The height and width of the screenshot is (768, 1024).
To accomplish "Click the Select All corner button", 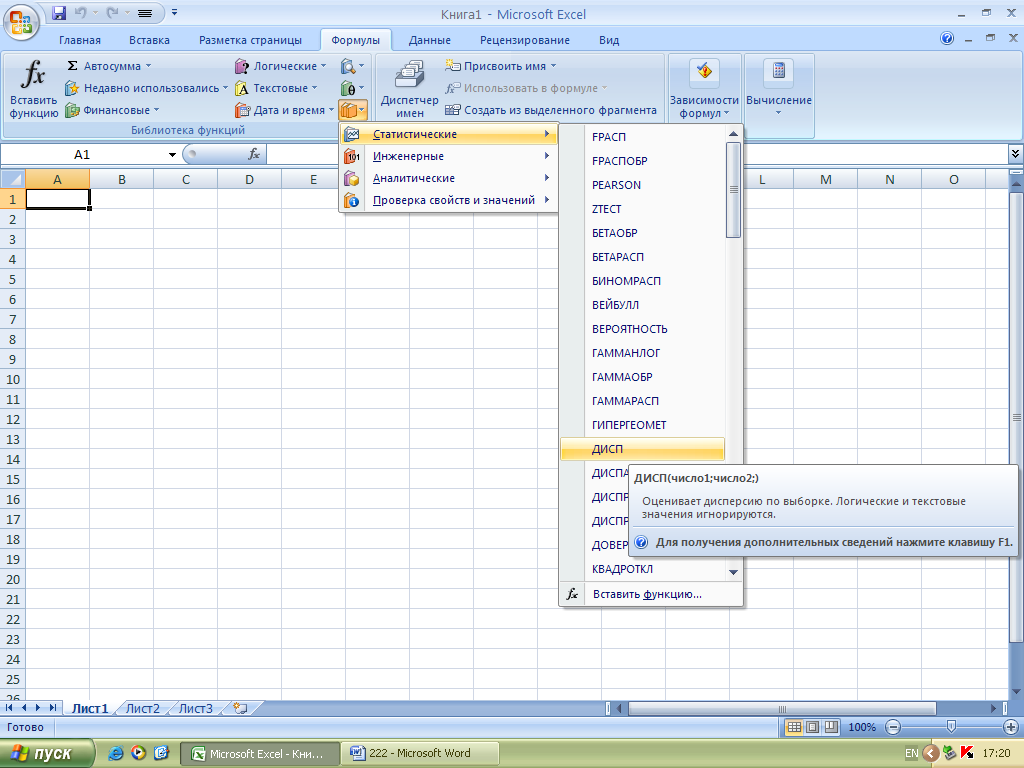I will pos(13,179).
